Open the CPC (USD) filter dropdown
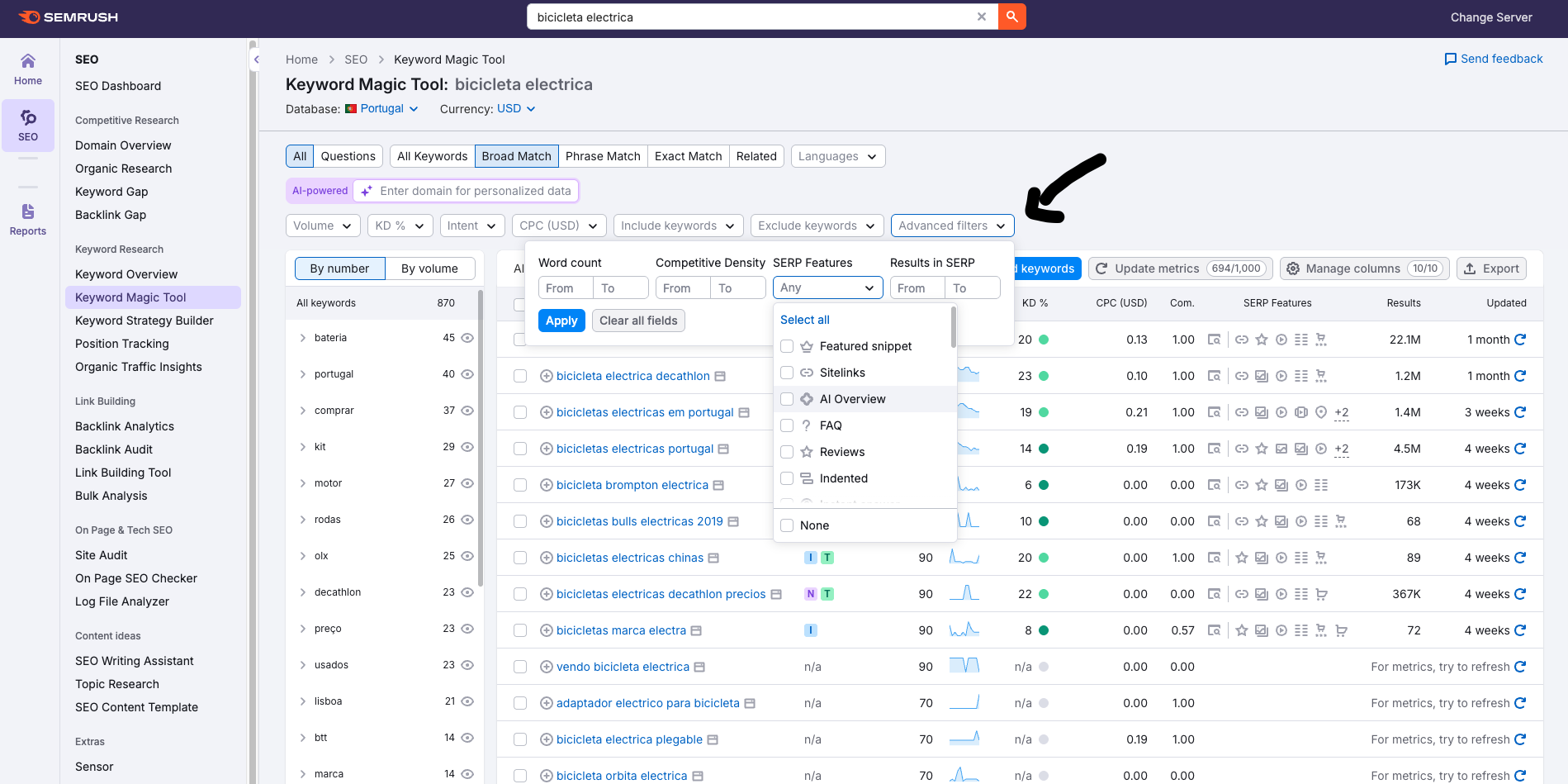The image size is (1568, 784). pyautogui.click(x=559, y=226)
